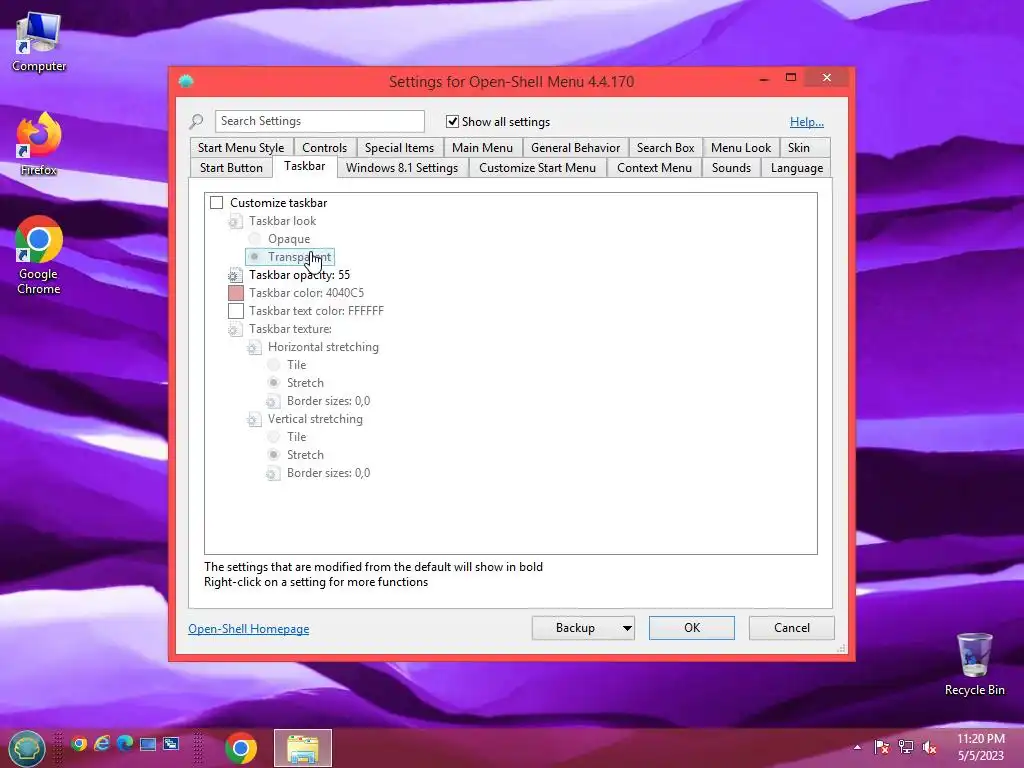Click the search magnifier icon

pyautogui.click(x=197, y=121)
